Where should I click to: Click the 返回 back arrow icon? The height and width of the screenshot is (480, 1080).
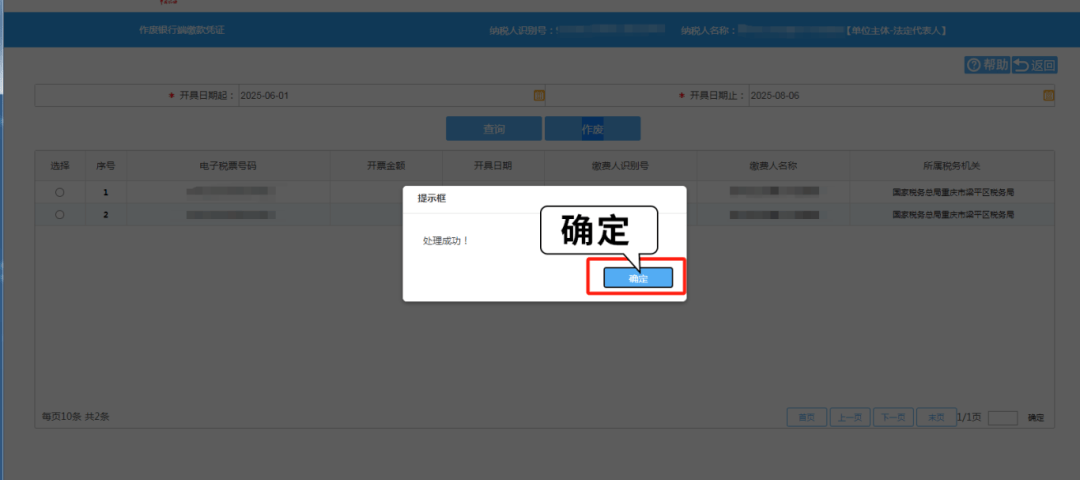point(1021,65)
